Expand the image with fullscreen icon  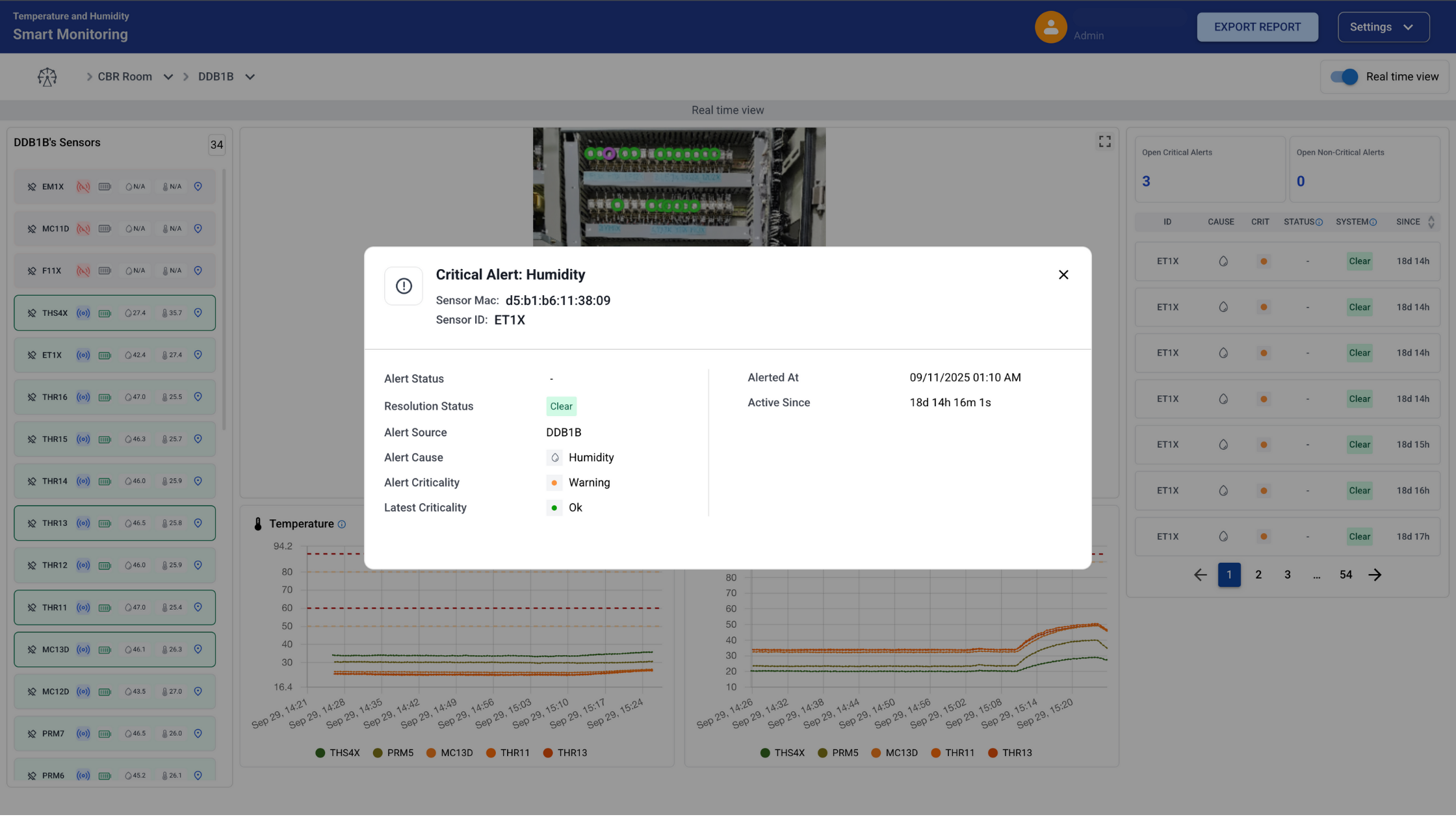[x=1104, y=142]
